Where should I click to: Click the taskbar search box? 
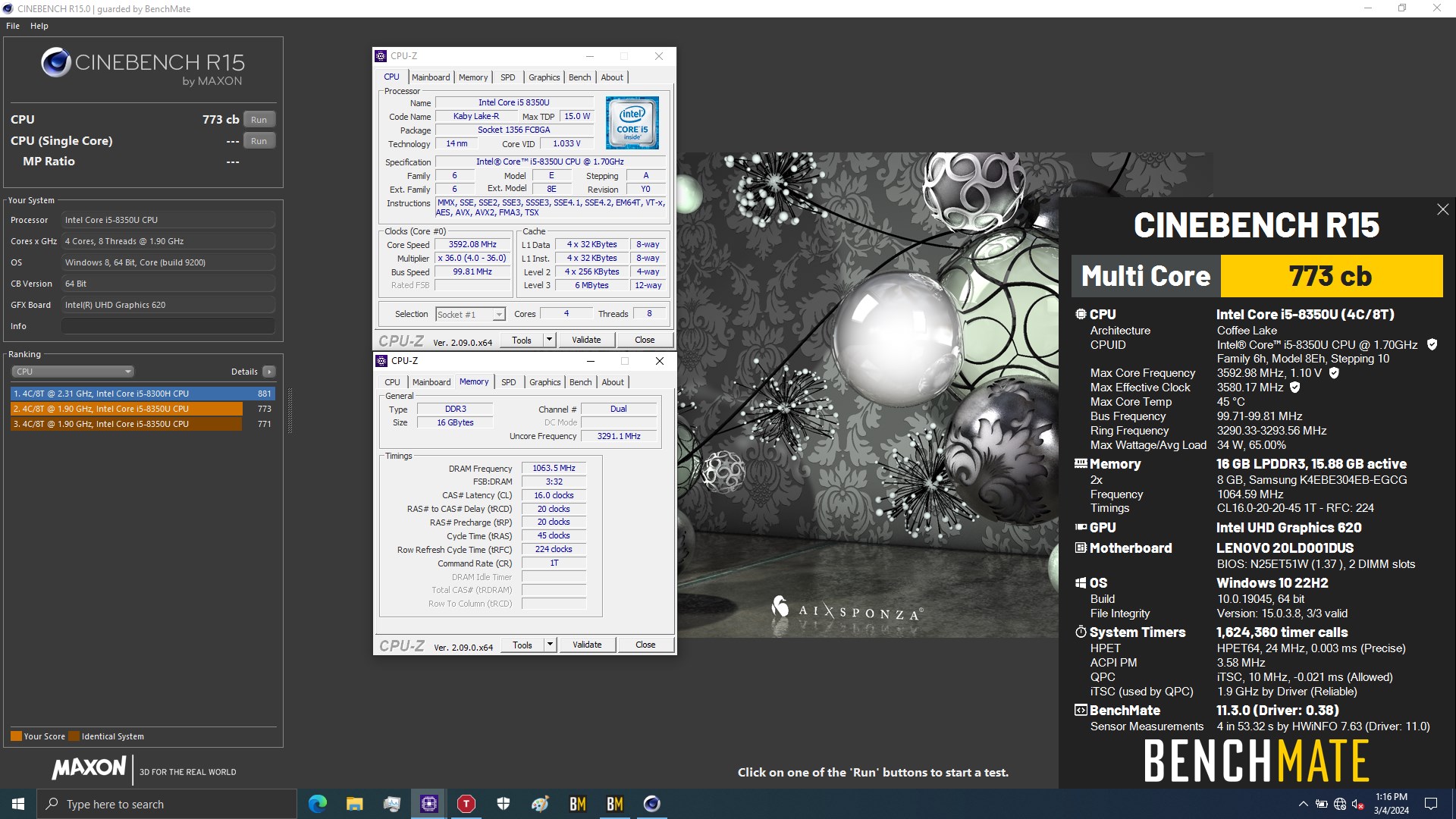[x=167, y=804]
